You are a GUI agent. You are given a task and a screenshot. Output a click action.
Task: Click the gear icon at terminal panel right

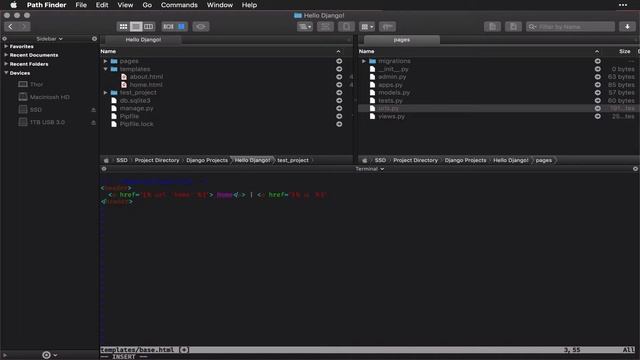pos(635,169)
